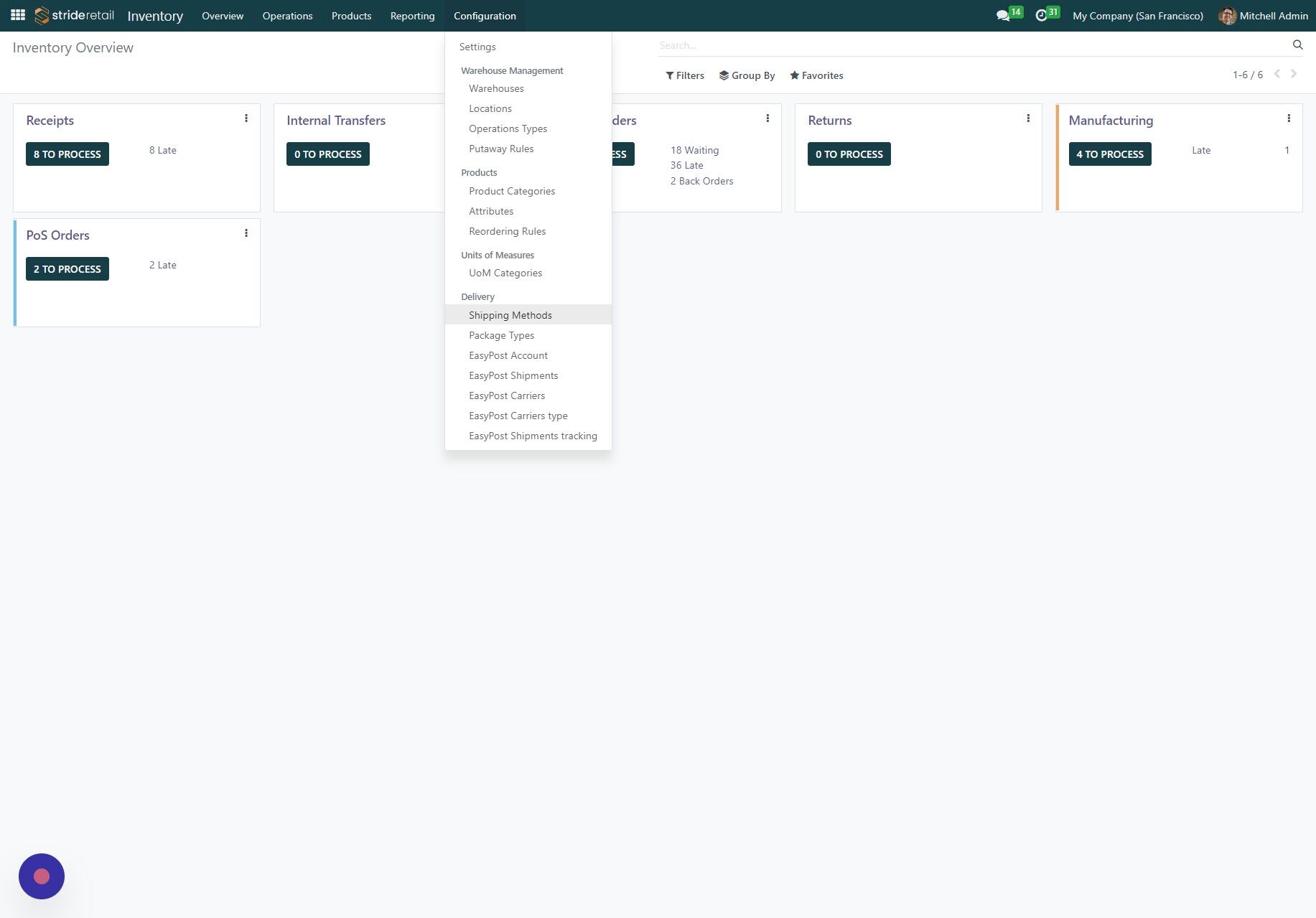Click 4 TO PROCESS on Manufacturing

[x=1110, y=154]
